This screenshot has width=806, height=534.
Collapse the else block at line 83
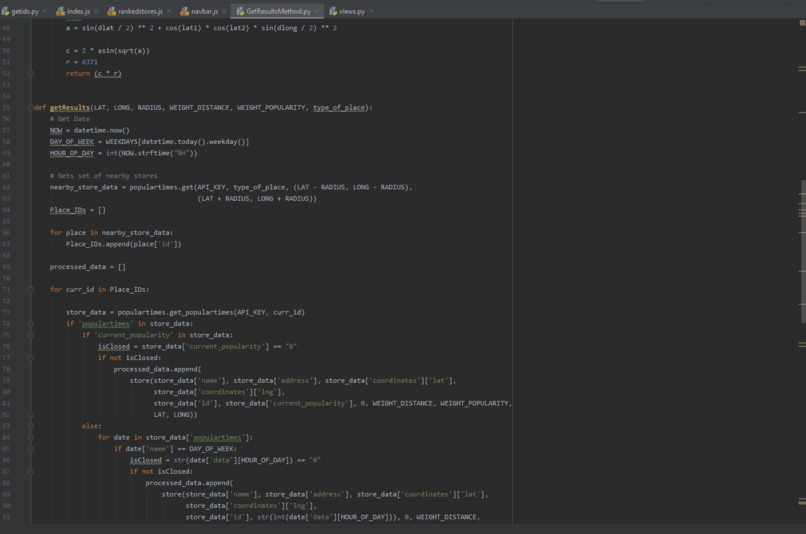[31, 426]
